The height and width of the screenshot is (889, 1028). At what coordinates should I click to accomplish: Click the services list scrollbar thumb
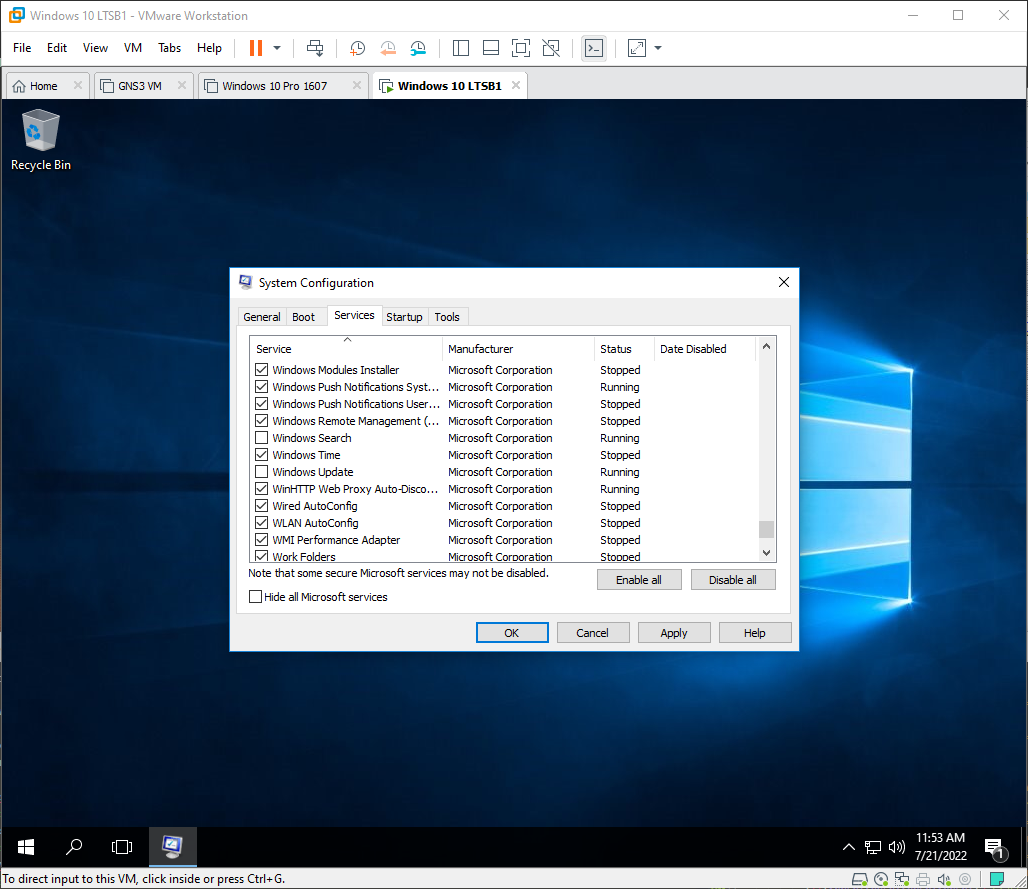766,528
